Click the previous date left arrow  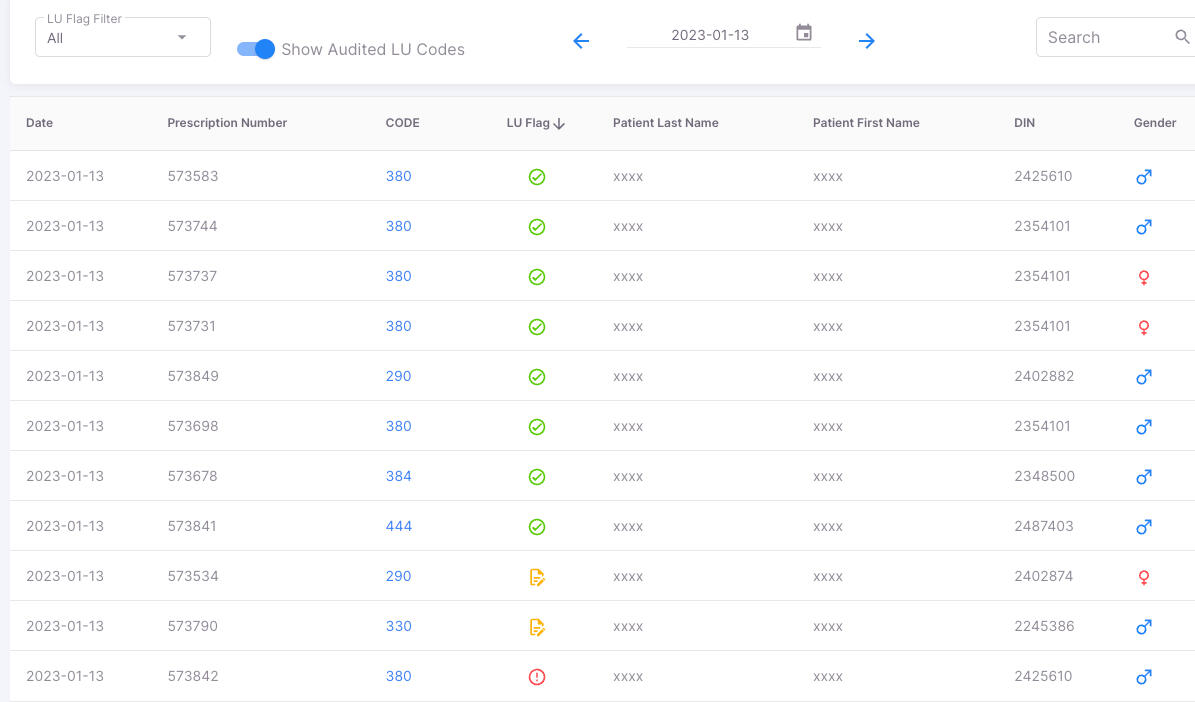tap(581, 41)
